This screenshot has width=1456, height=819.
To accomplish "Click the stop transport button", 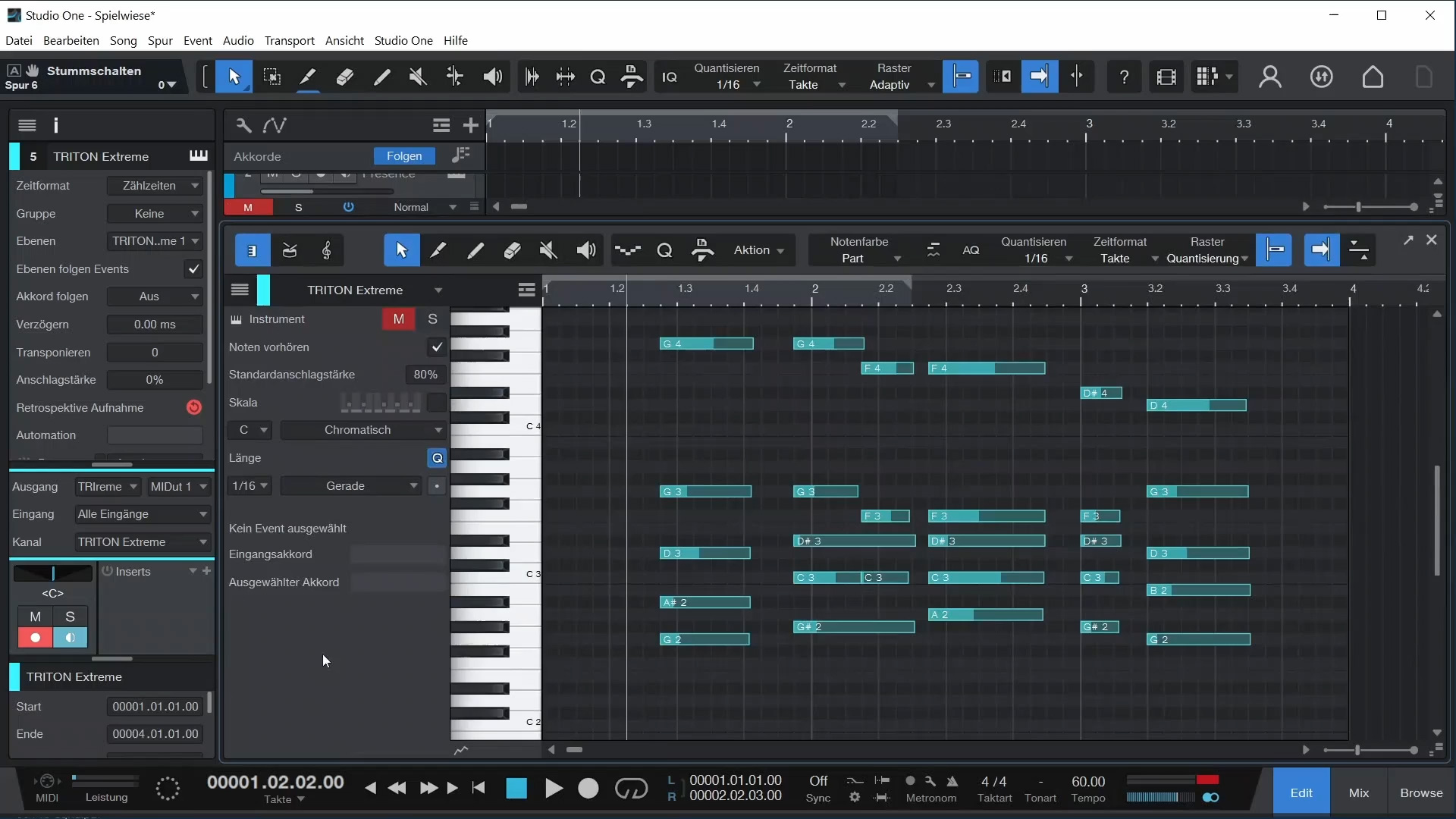I will [x=516, y=789].
